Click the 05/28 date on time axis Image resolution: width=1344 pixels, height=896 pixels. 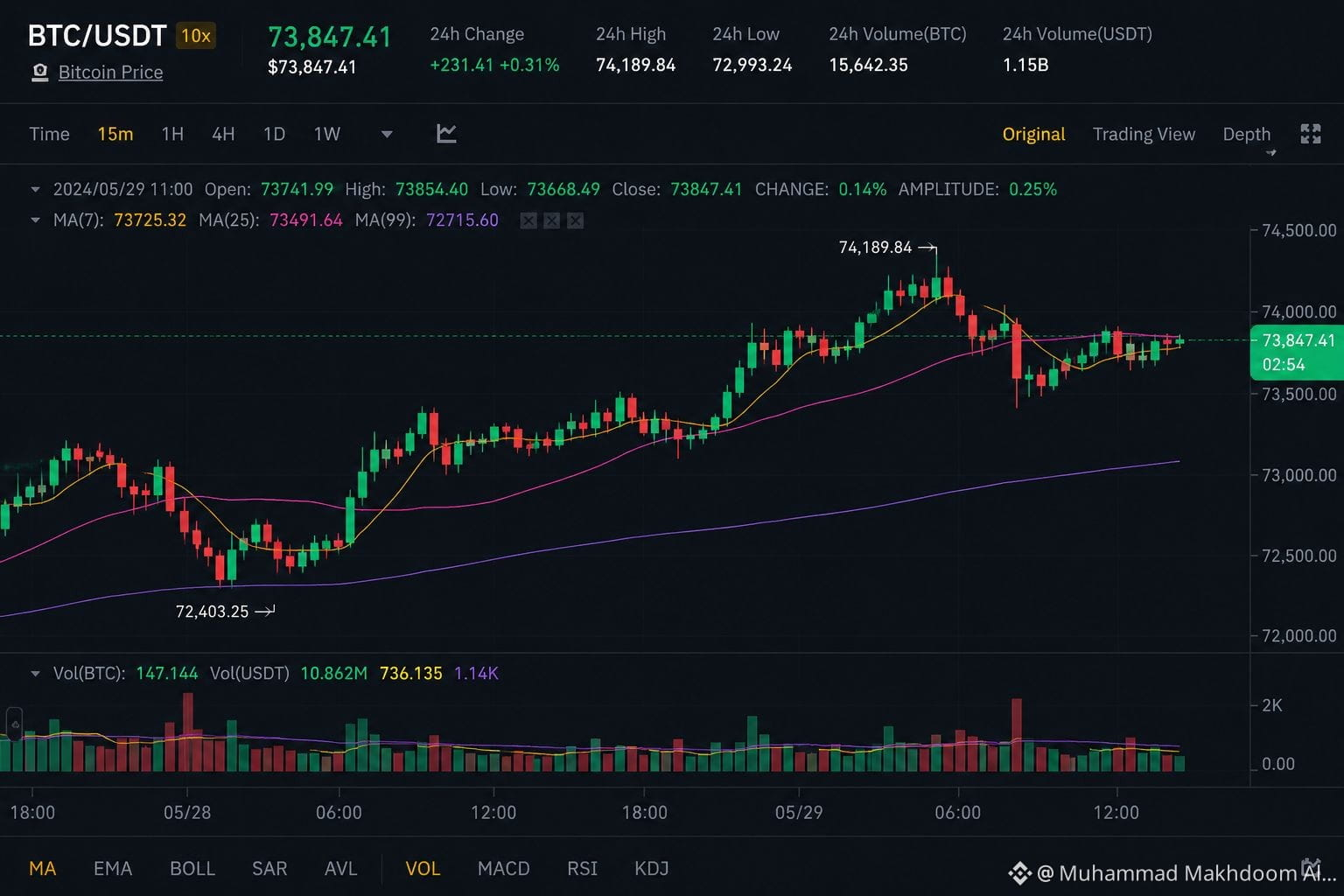pos(187,813)
